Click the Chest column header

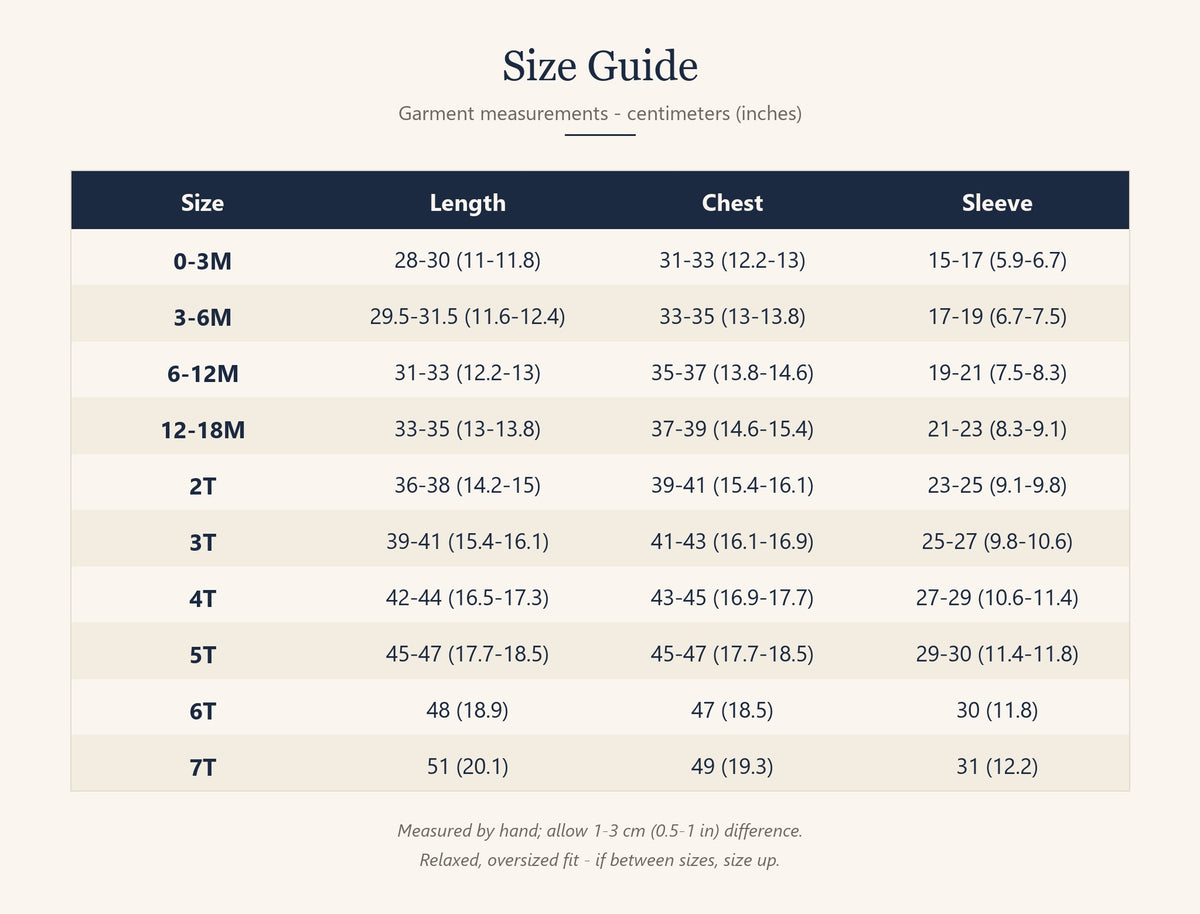732,203
